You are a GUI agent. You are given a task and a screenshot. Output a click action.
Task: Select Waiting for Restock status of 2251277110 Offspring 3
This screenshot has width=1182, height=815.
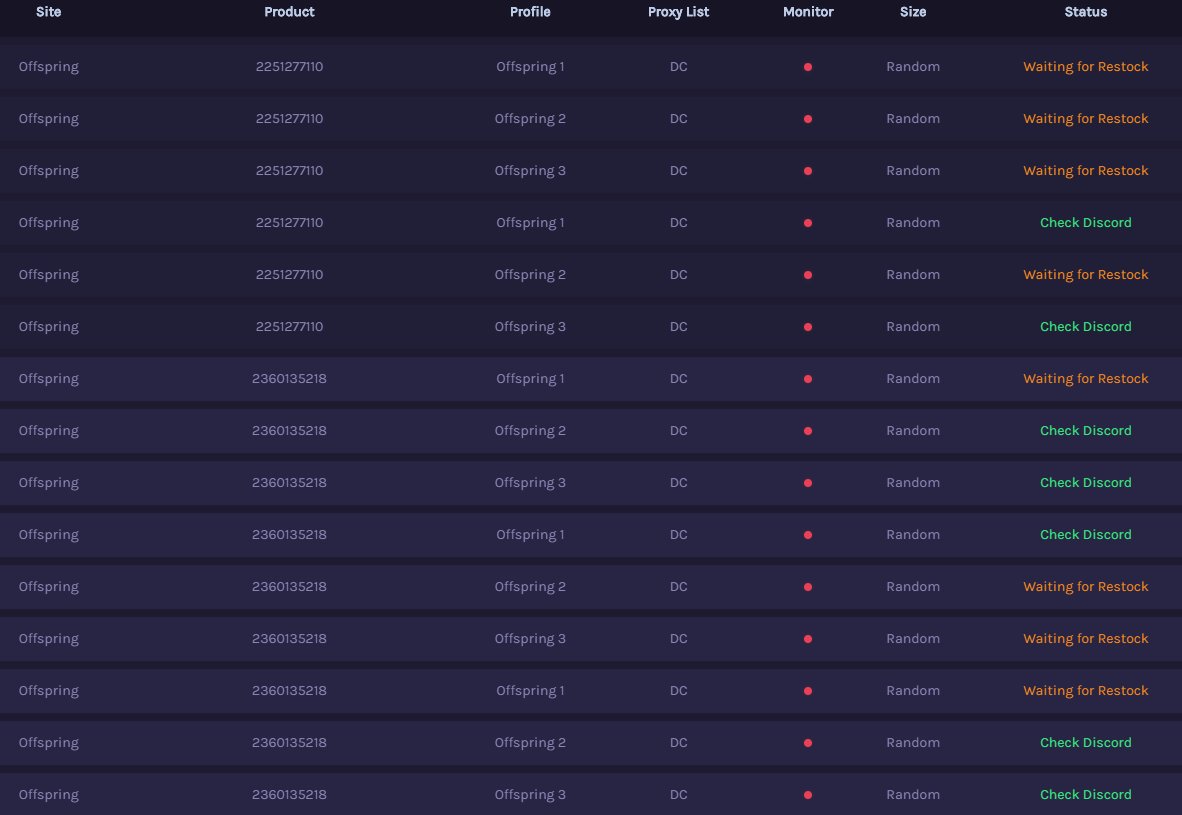pyautogui.click(x=1086, y=170)
